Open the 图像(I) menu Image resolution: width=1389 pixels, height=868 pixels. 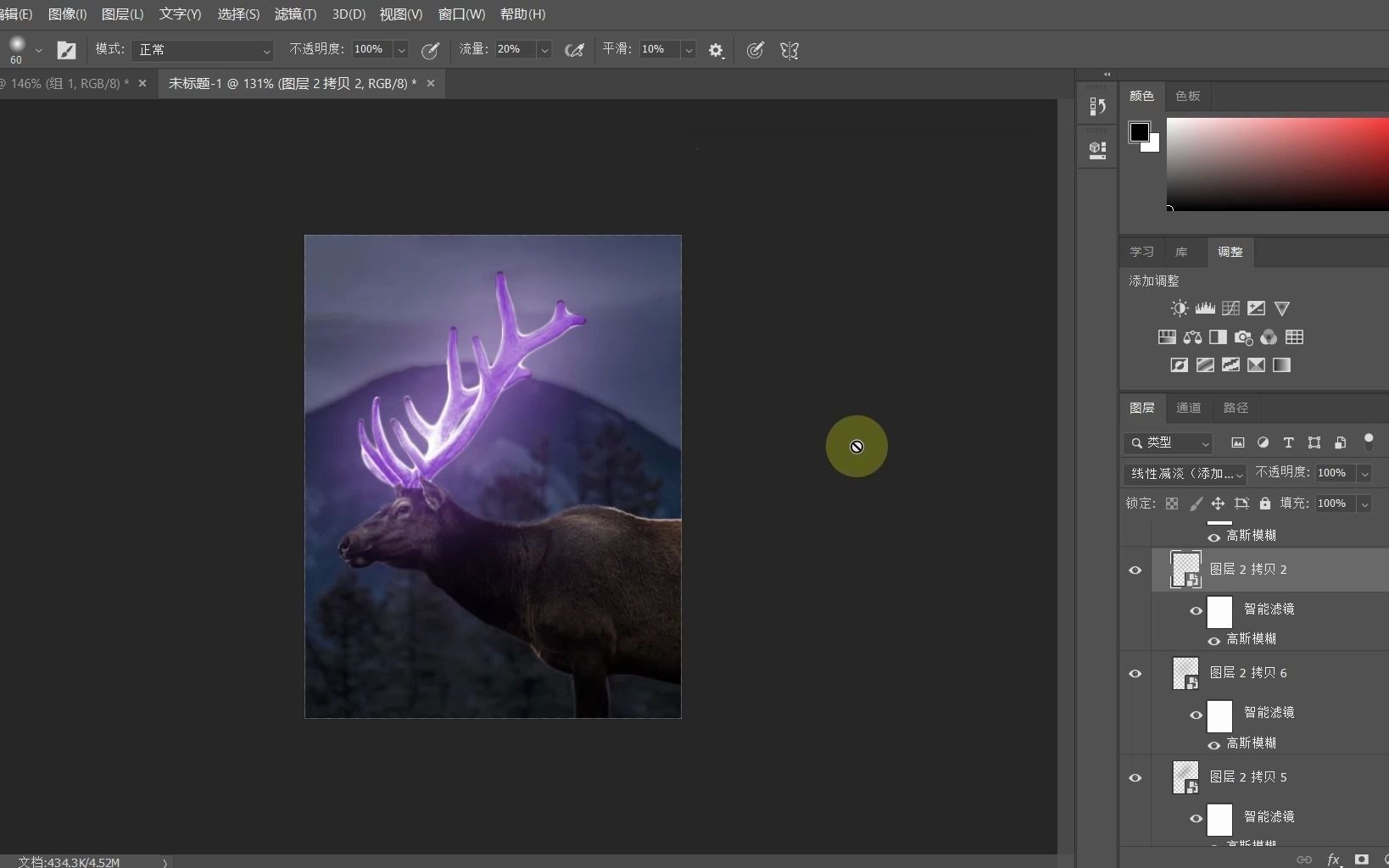[67, 14]
